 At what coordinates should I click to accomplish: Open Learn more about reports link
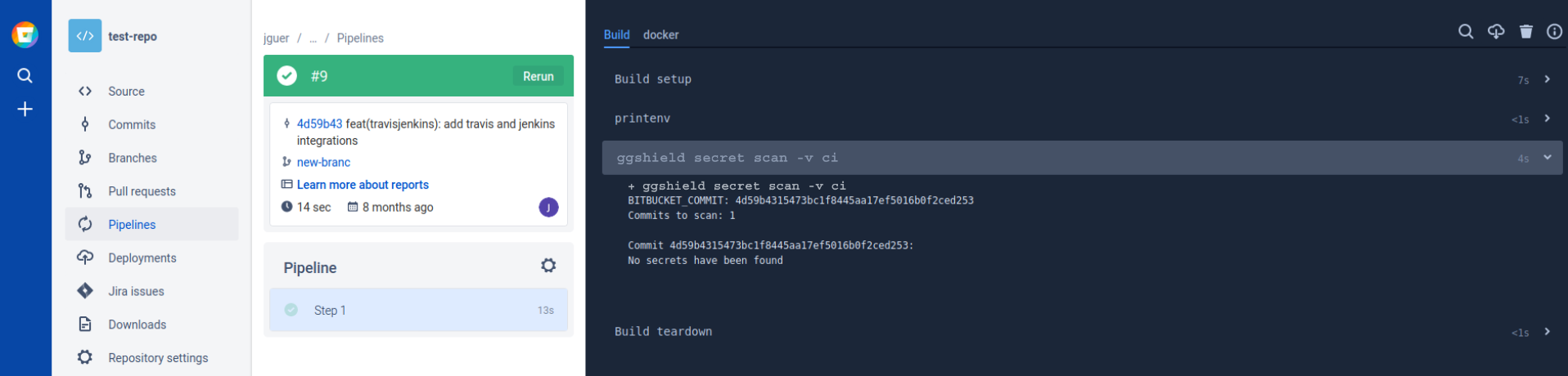(363, 185)
